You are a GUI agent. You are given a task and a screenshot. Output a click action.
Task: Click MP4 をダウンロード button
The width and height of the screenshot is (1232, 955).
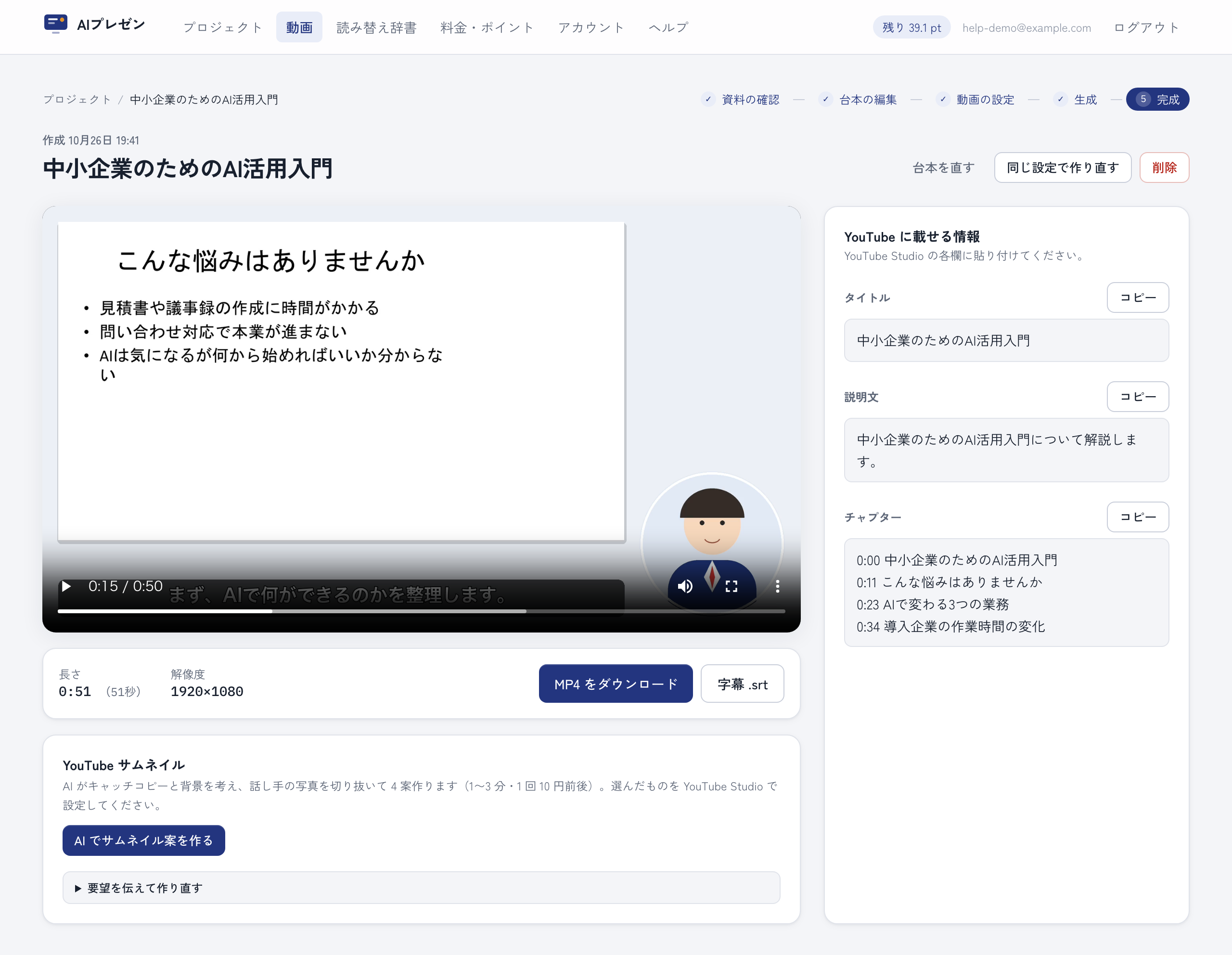point(616,684)
